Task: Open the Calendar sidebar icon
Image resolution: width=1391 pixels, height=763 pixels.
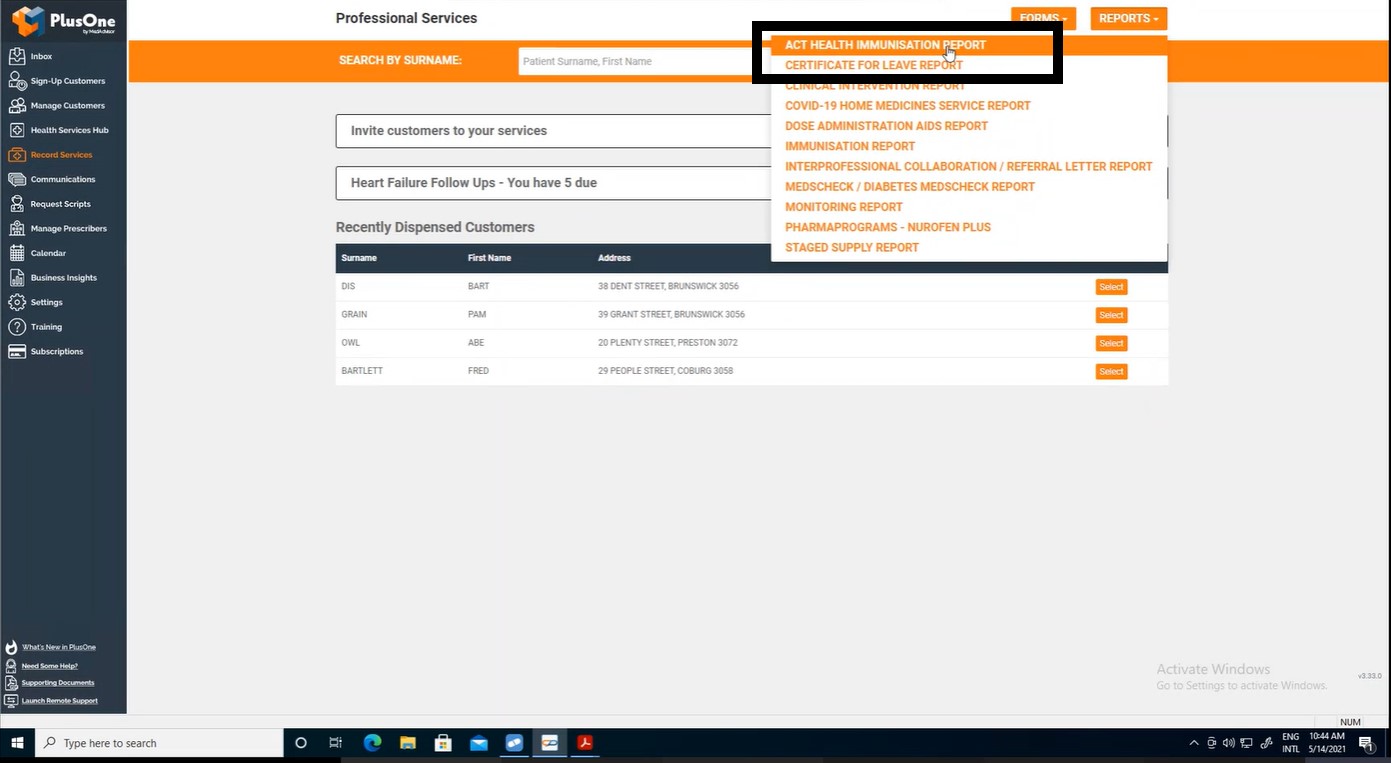Action: tap(16, 253)
